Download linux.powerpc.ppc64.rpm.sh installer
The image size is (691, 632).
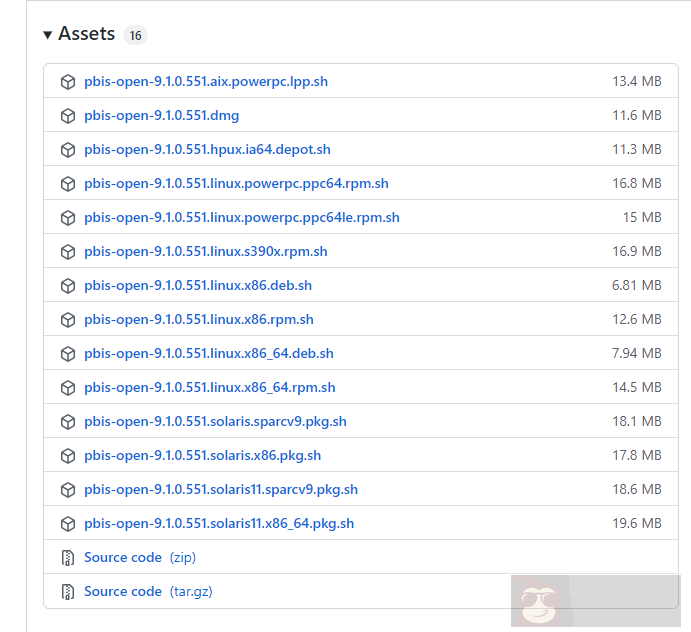coord(236,183)
